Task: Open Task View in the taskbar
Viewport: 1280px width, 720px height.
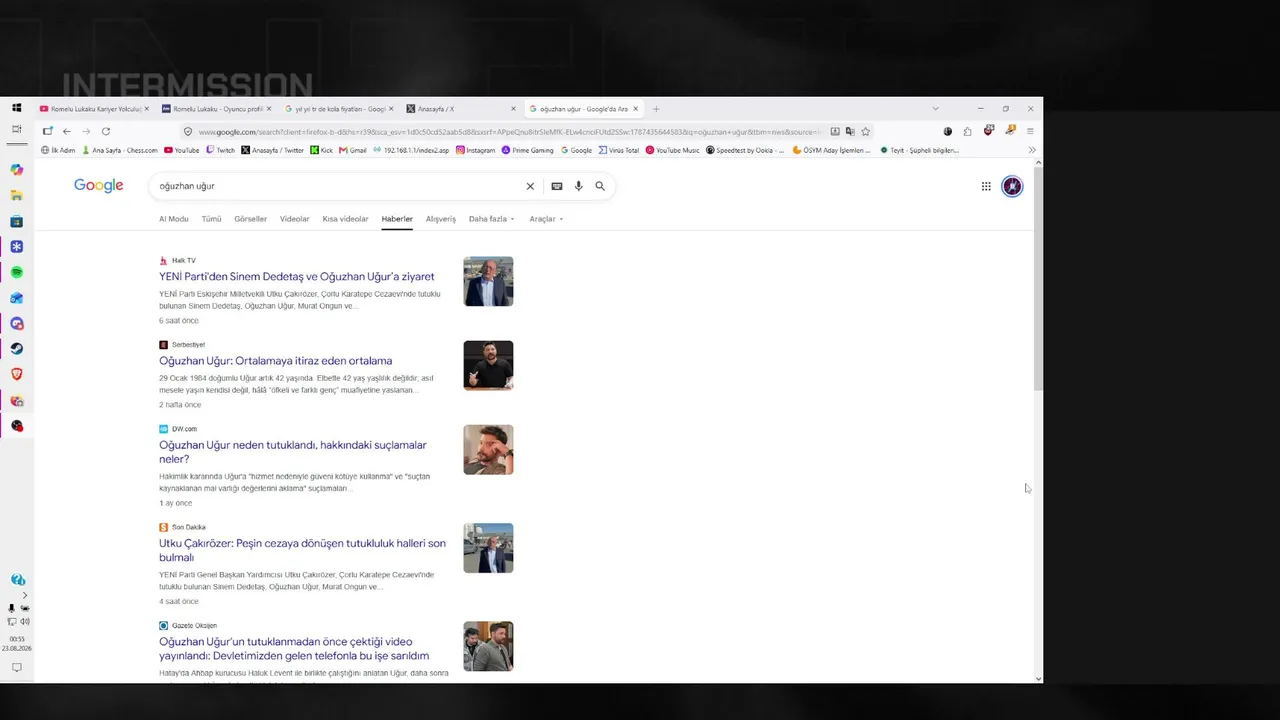Action: coord(17,130)
